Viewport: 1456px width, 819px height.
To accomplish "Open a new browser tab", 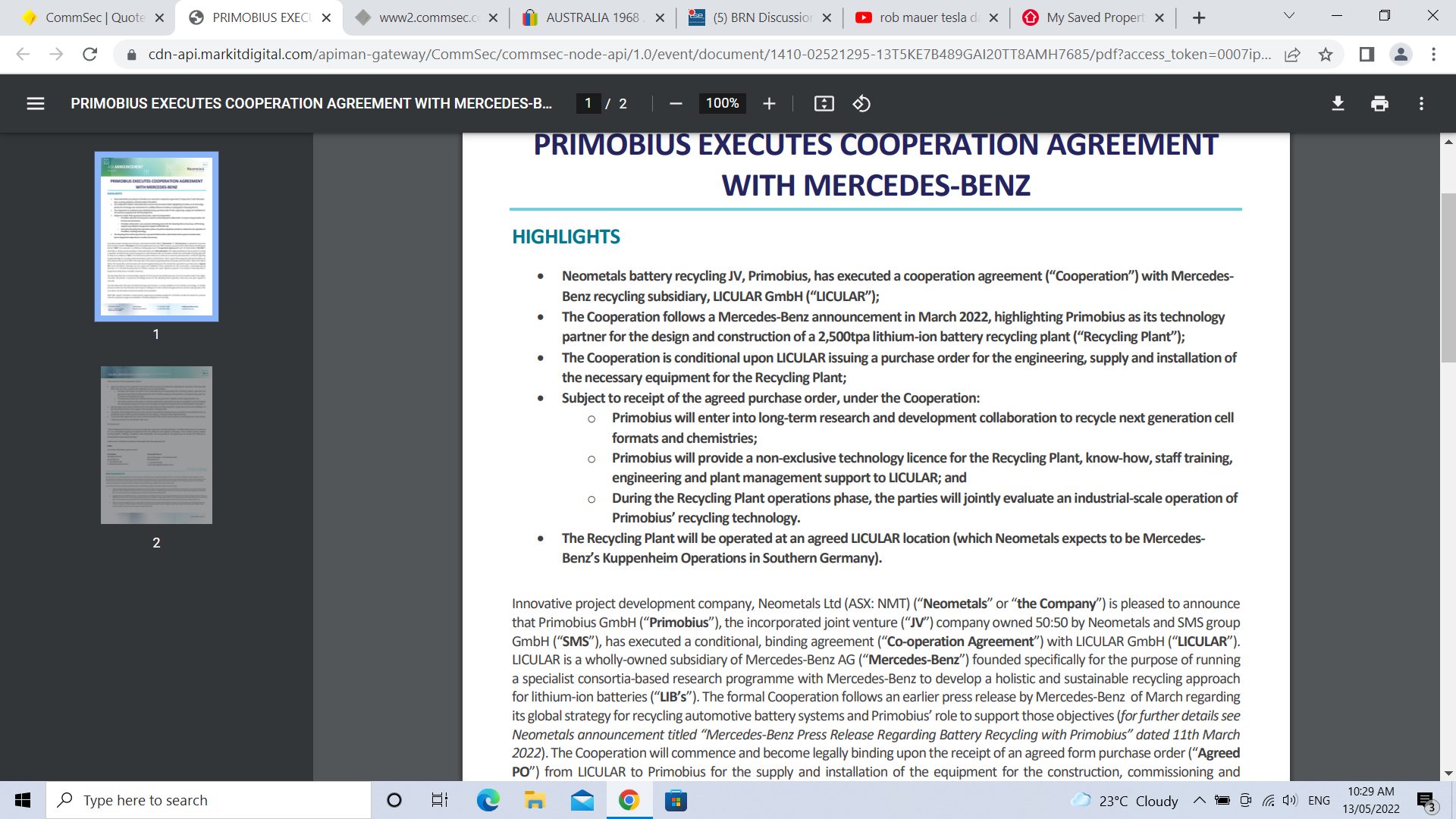I will click(1199, 17).
